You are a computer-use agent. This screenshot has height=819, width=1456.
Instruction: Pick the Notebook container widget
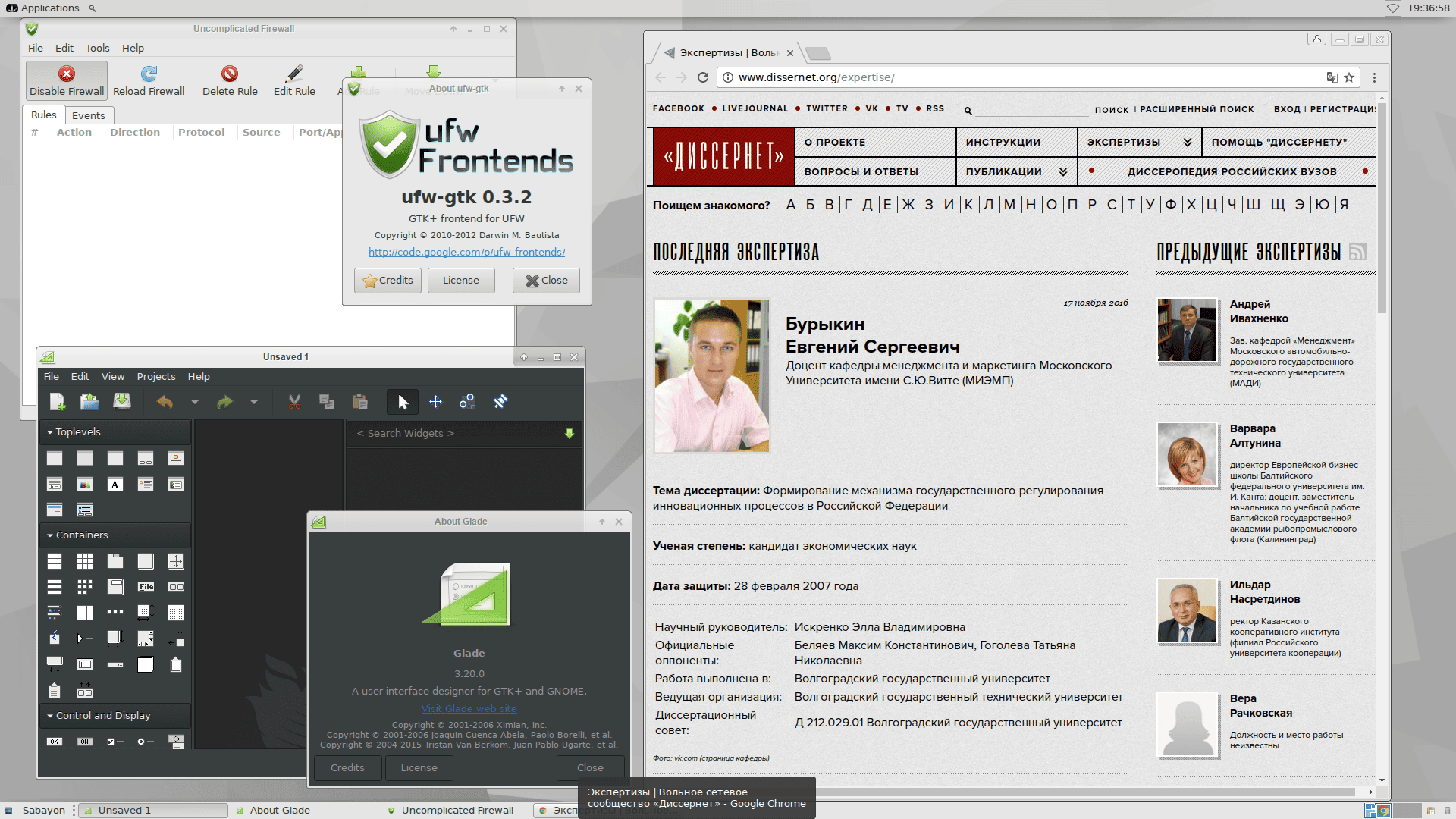point(115,561)
